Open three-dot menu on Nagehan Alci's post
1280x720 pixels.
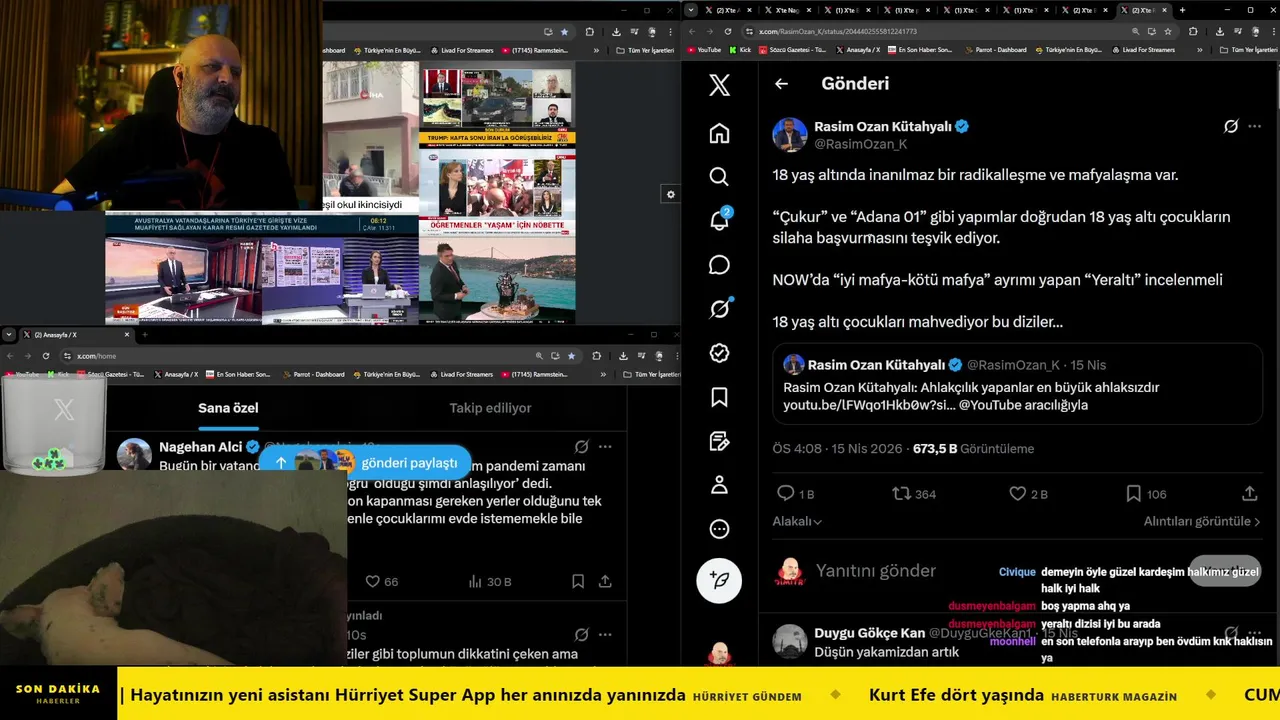click(605, 447)
